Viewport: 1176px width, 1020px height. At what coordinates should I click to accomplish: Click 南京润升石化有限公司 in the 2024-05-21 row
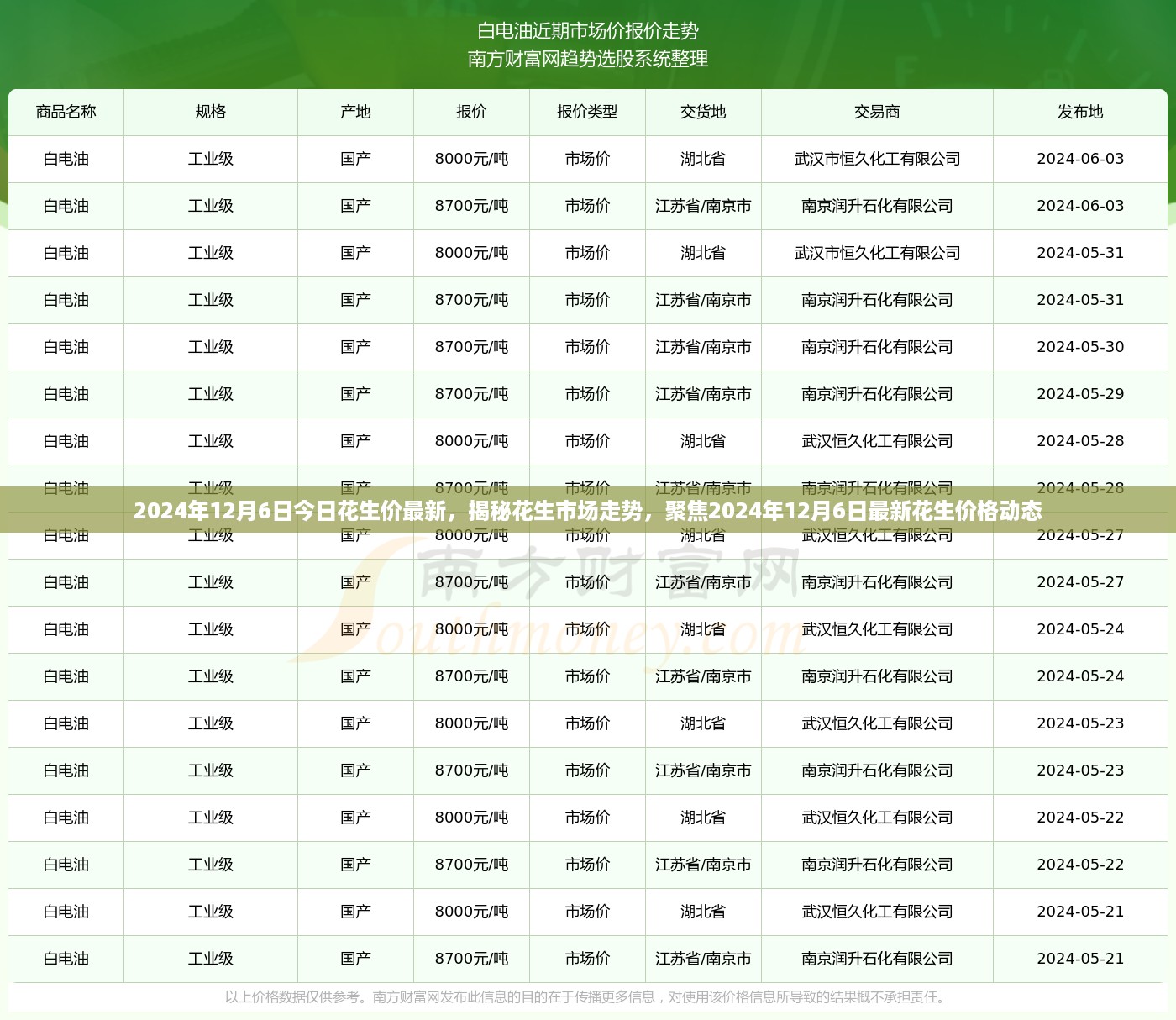click(x=877, y=959)
